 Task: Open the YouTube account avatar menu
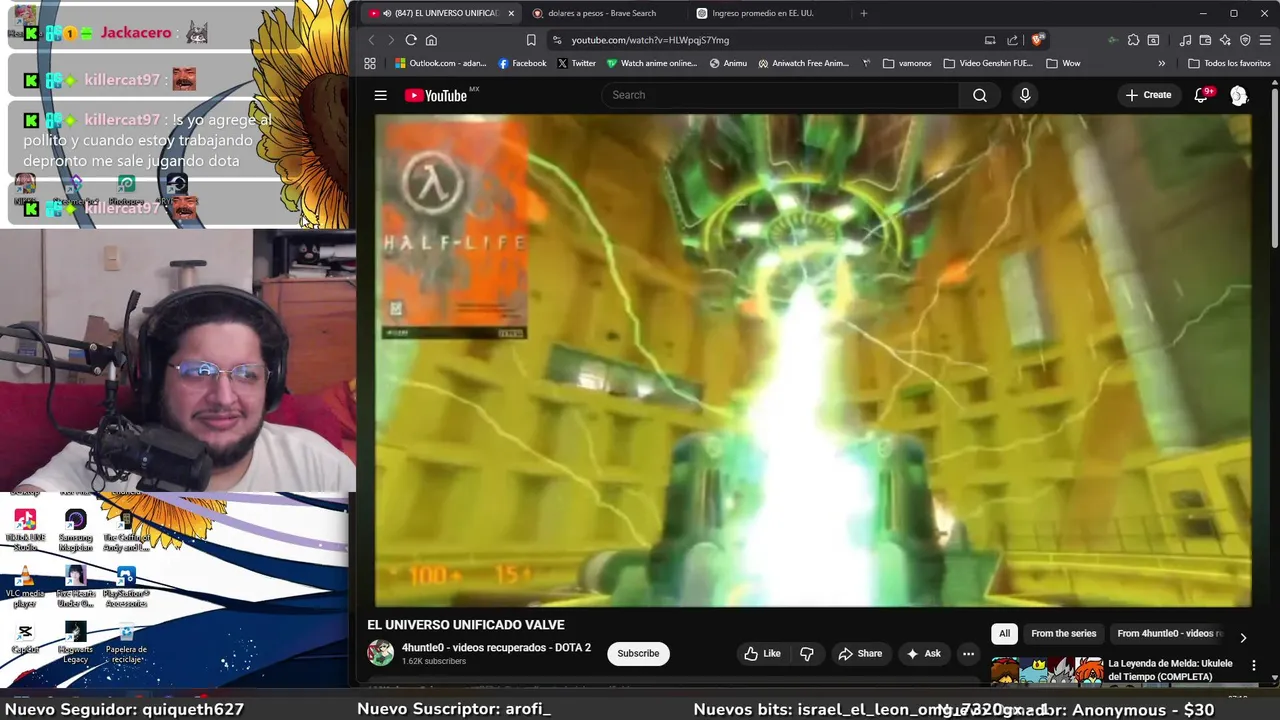[1239, 95]
